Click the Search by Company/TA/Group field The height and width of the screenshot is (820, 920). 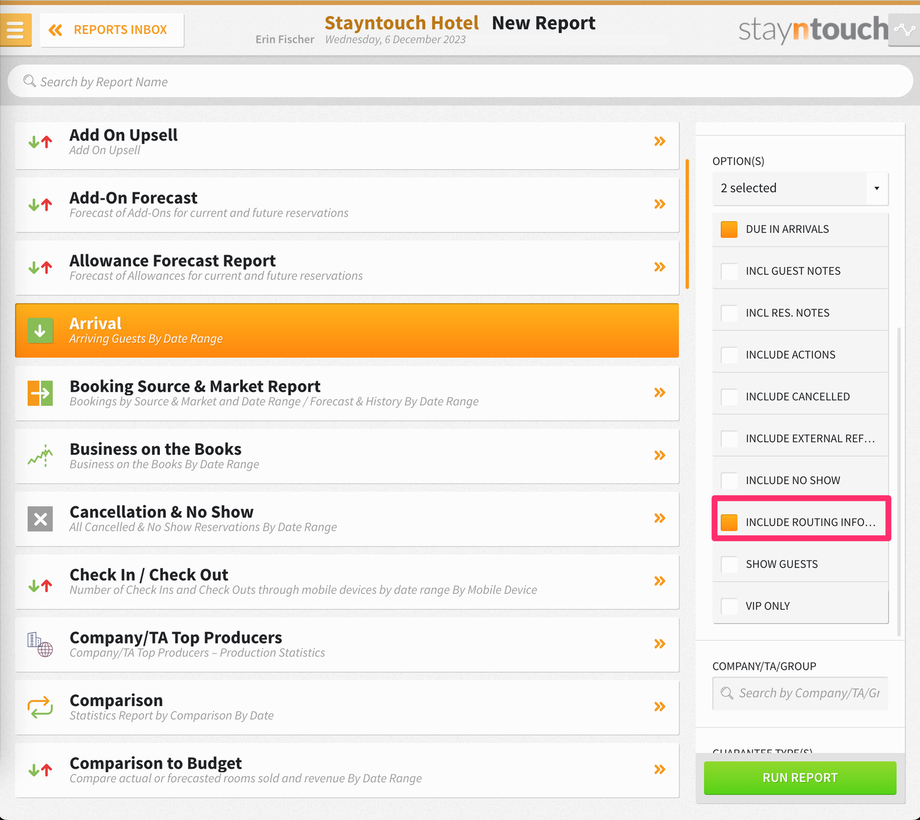tap(800, 693)
